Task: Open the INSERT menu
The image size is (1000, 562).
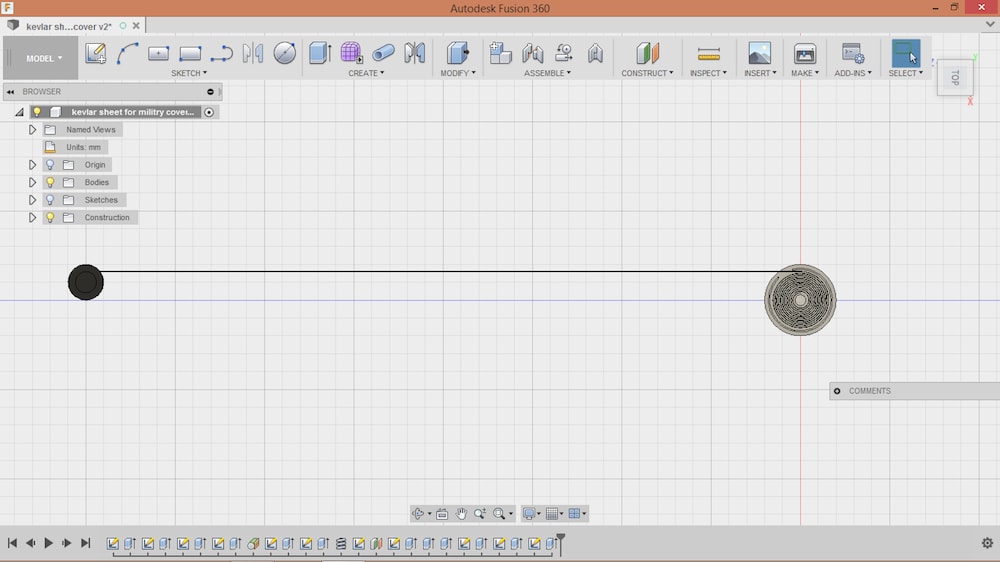Action: pos(760,73)
